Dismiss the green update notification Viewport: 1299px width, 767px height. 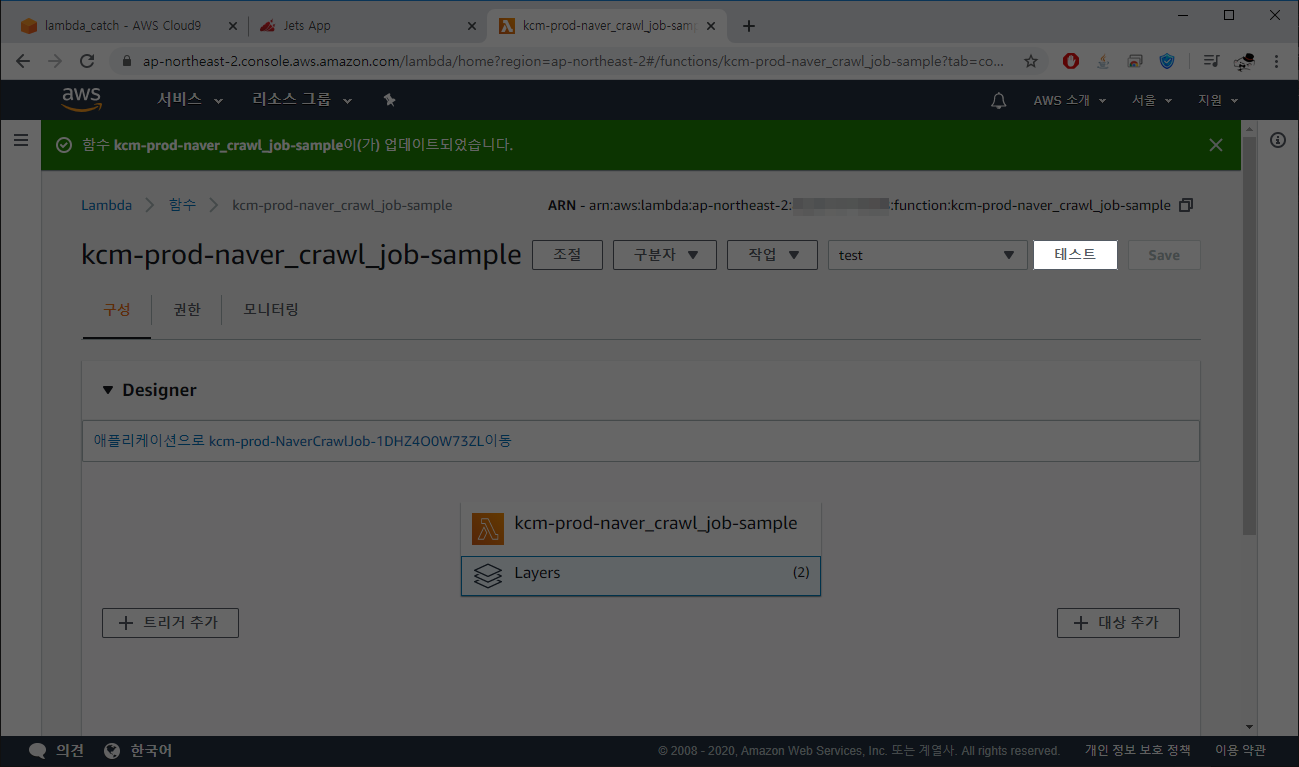pos(1216,145)
